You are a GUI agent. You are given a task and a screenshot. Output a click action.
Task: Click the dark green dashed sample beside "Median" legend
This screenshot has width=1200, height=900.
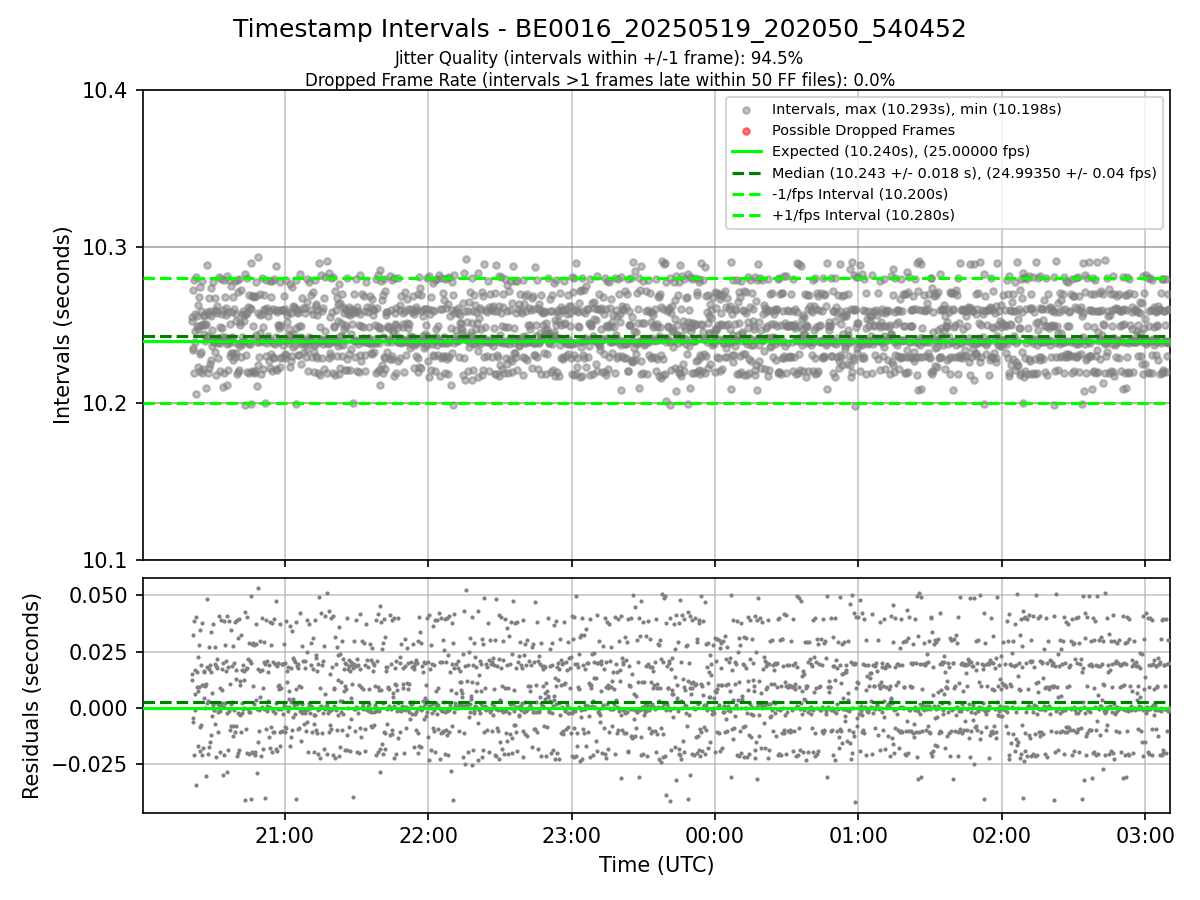point(746,173)
